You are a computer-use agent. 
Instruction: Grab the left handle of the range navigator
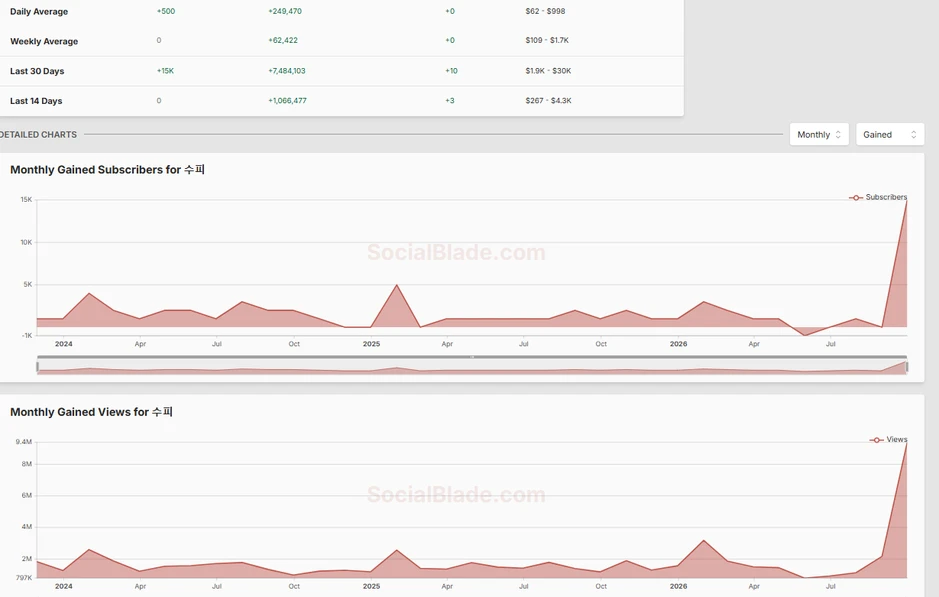[38, 366]
